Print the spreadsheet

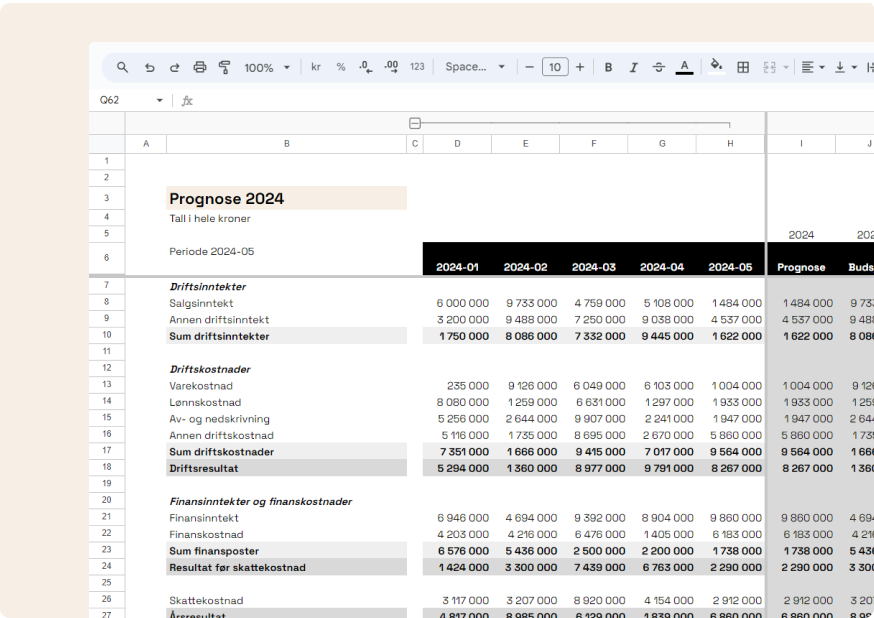pos(199,67)
